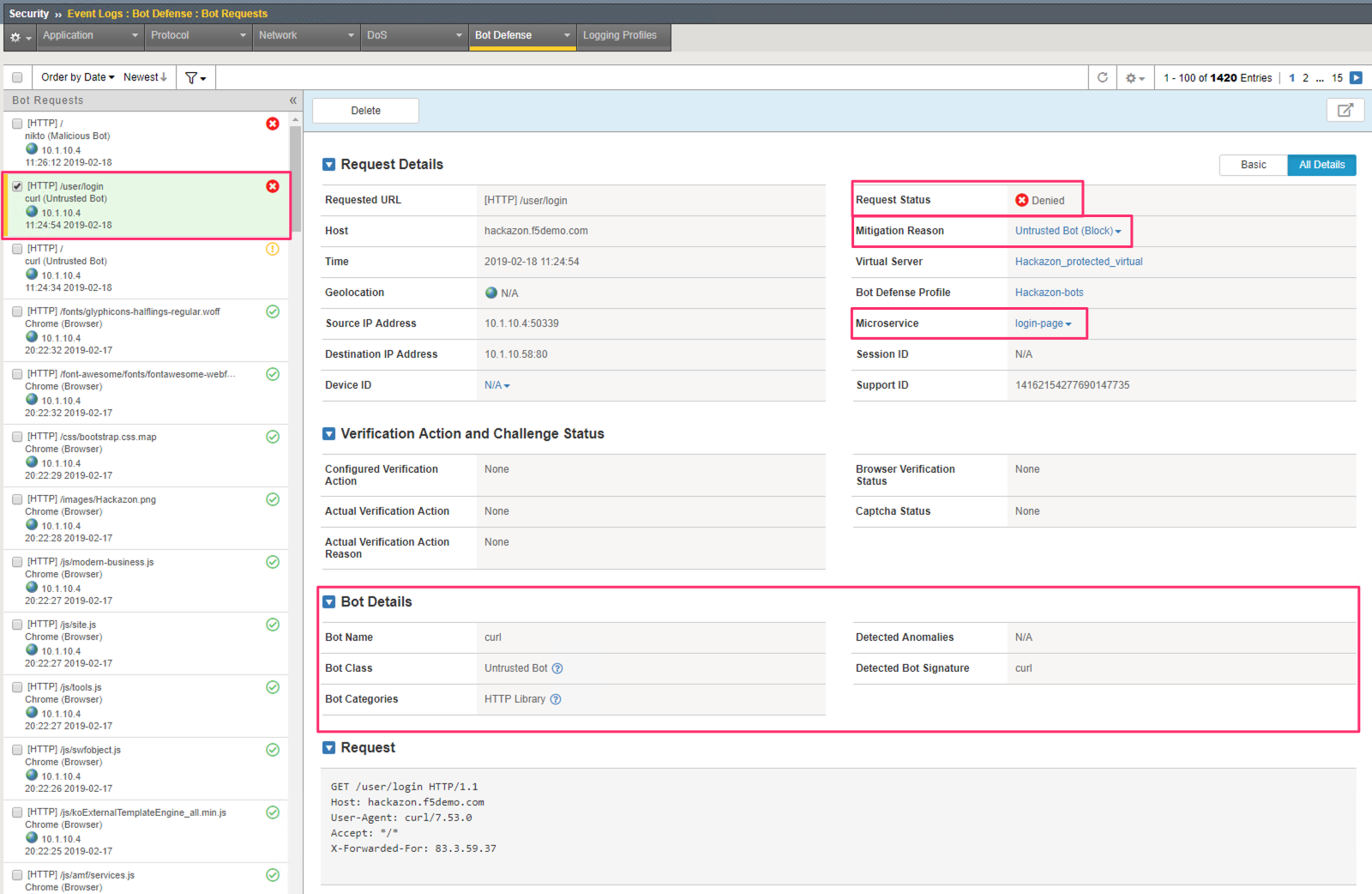Viewport: 1372px width, 894px height.
Task: Open the settings gear menu in top navigation
Action: pyautogui.click(x=20, y=37)
